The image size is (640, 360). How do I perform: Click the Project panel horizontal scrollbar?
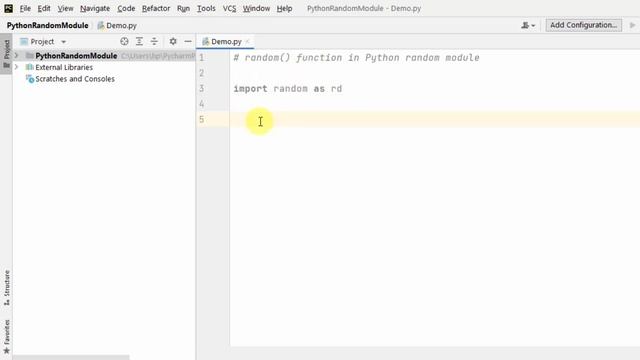pos(71,358)
